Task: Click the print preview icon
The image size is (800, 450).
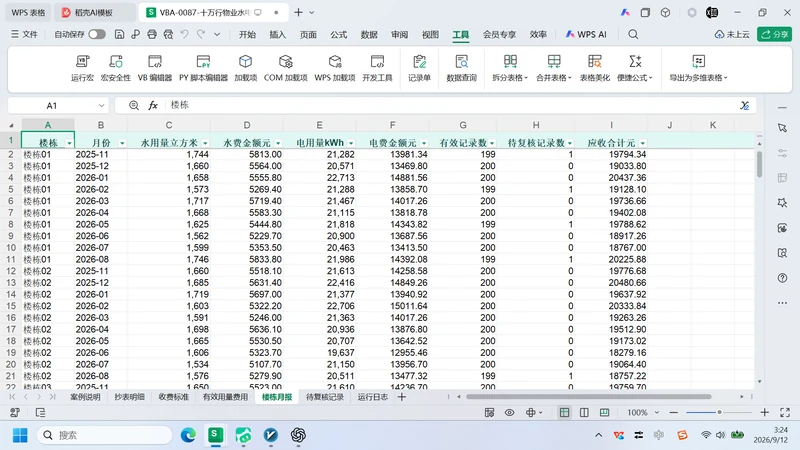Action: click(x=168, y=34)
